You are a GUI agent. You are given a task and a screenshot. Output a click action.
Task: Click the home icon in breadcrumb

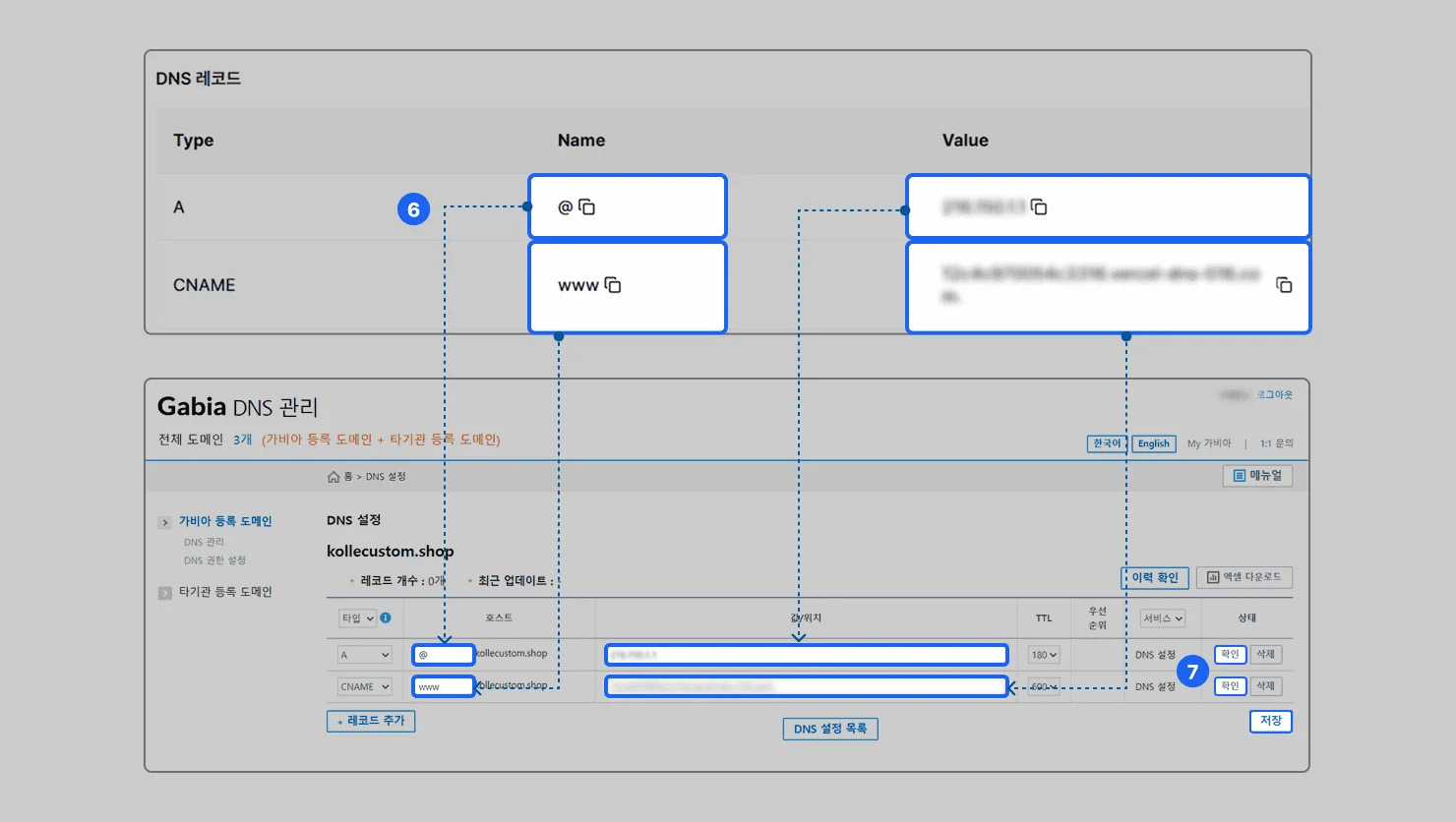pyautogui.click(x=334, y=477)
